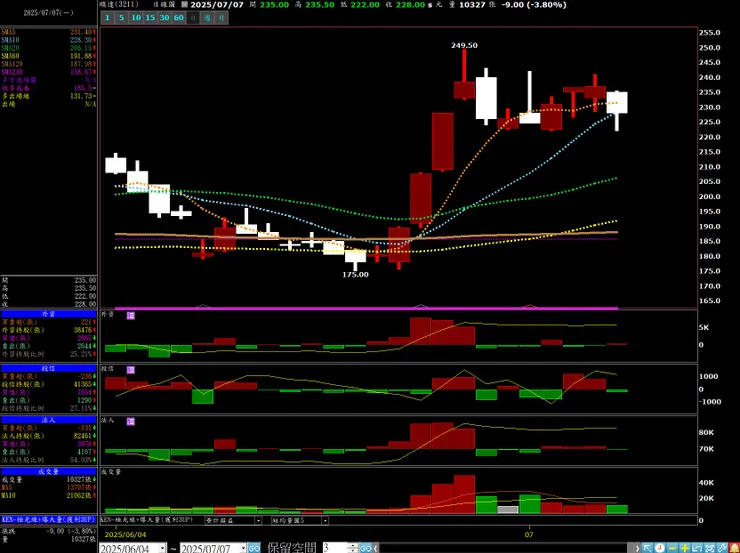The image size is (740, 553).
Task: Select the 30-minute timeframe button
Action: (164, 18)
